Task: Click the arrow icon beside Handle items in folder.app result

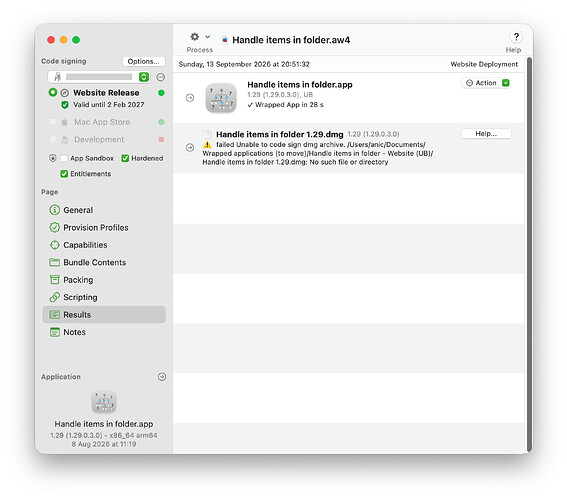Action: coord(190,98)
